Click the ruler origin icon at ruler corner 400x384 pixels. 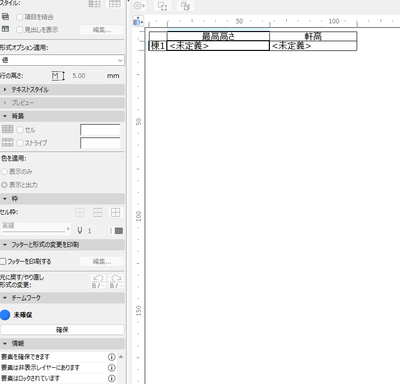click(138, 21)
